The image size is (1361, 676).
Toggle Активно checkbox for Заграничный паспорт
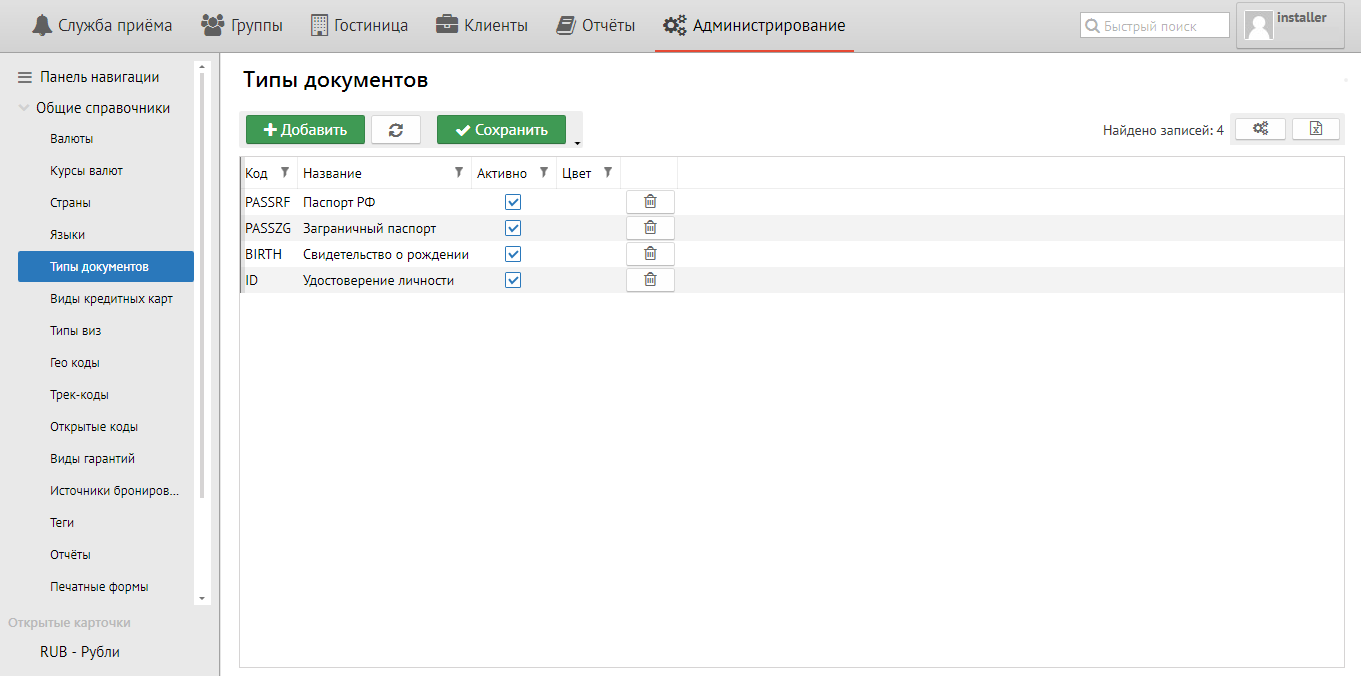(x=513, y=228)
